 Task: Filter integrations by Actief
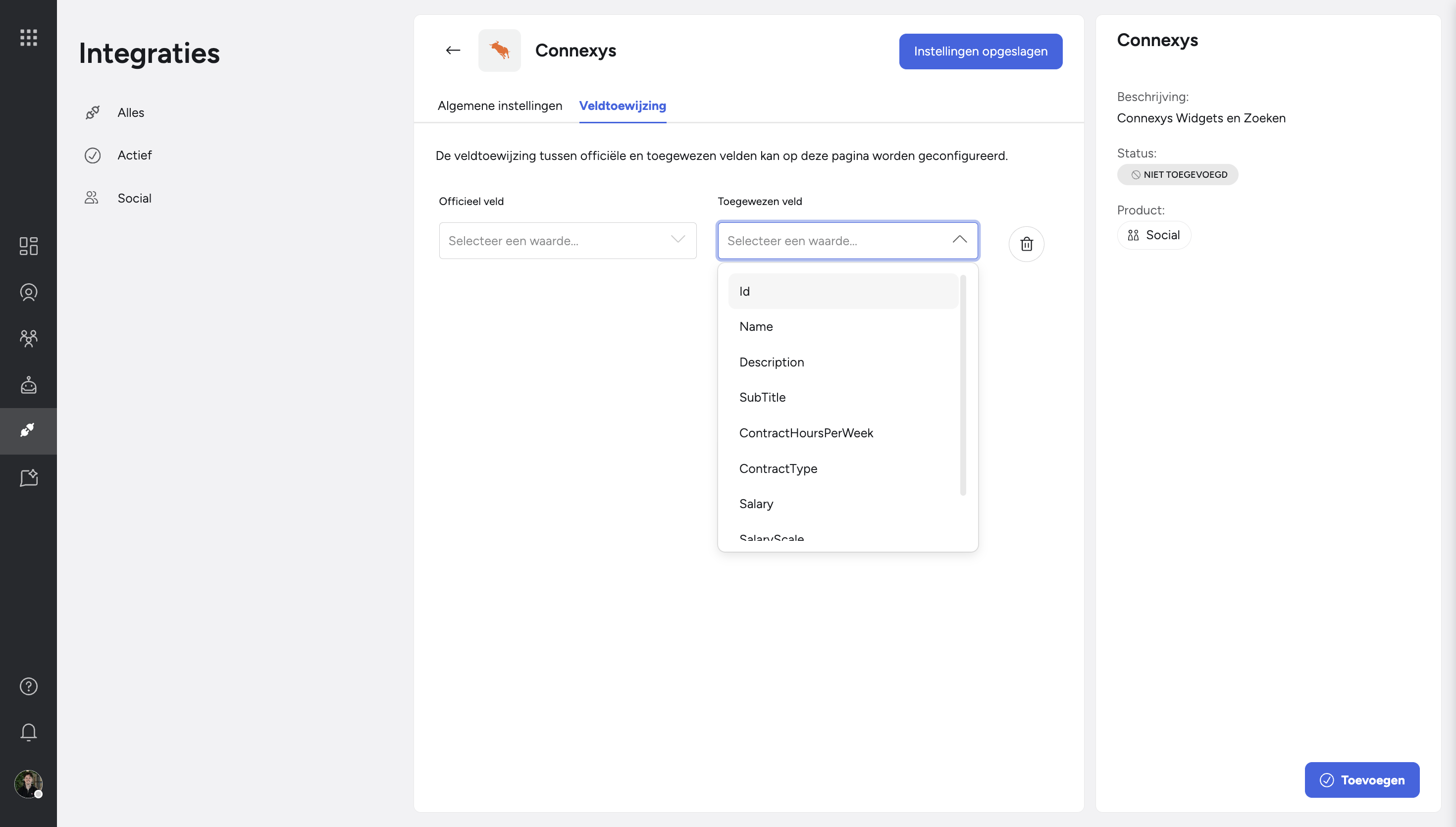click(x=135, y=155)
